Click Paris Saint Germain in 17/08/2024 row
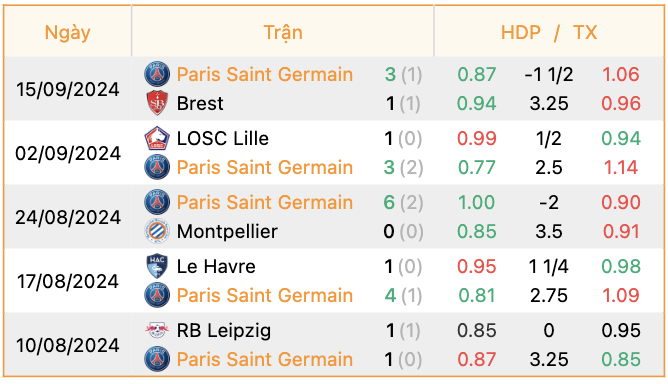 click(265, 295)
